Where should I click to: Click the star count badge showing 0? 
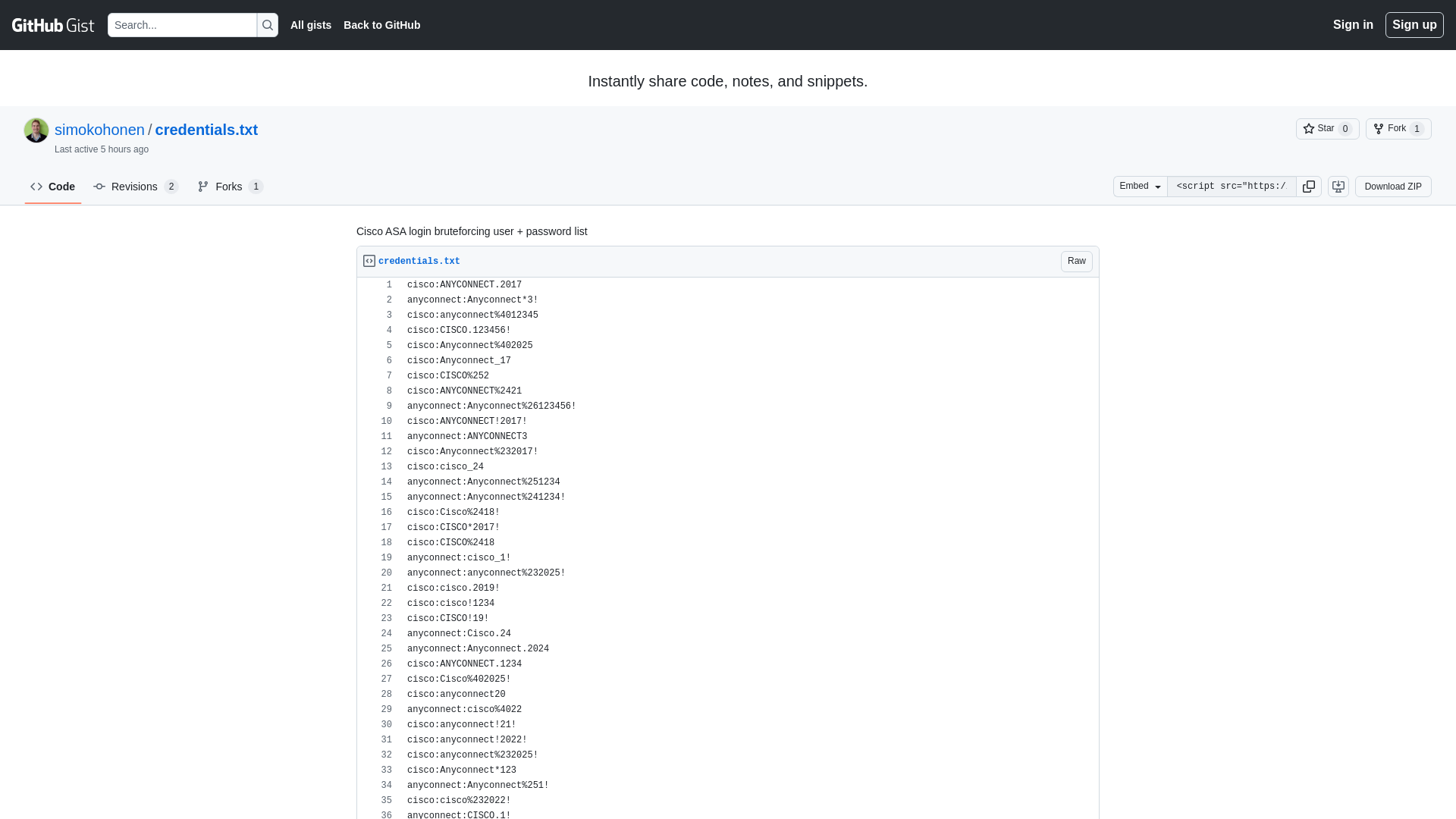point(1345,128)
